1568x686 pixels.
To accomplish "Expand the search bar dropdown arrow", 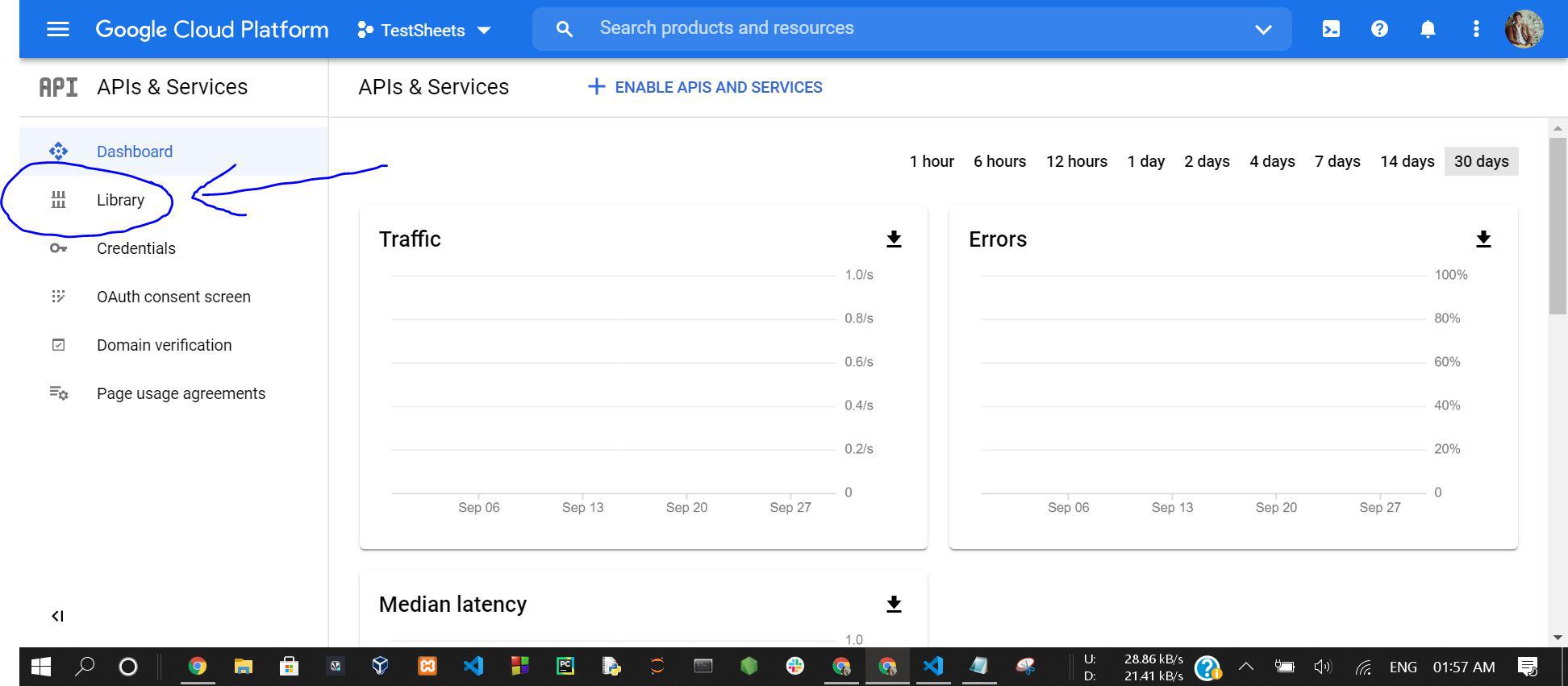I will 1263,30.
